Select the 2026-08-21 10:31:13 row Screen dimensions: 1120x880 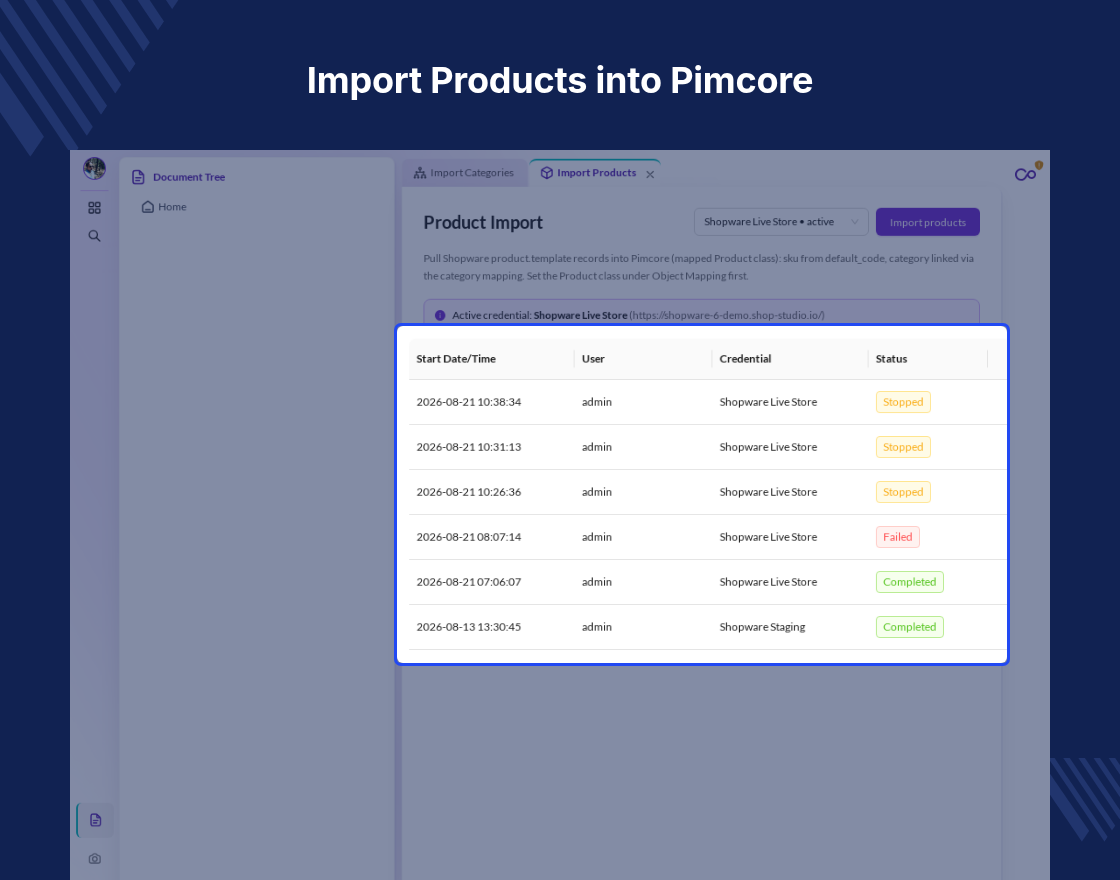pyautogui.click(x=707, y=447)
